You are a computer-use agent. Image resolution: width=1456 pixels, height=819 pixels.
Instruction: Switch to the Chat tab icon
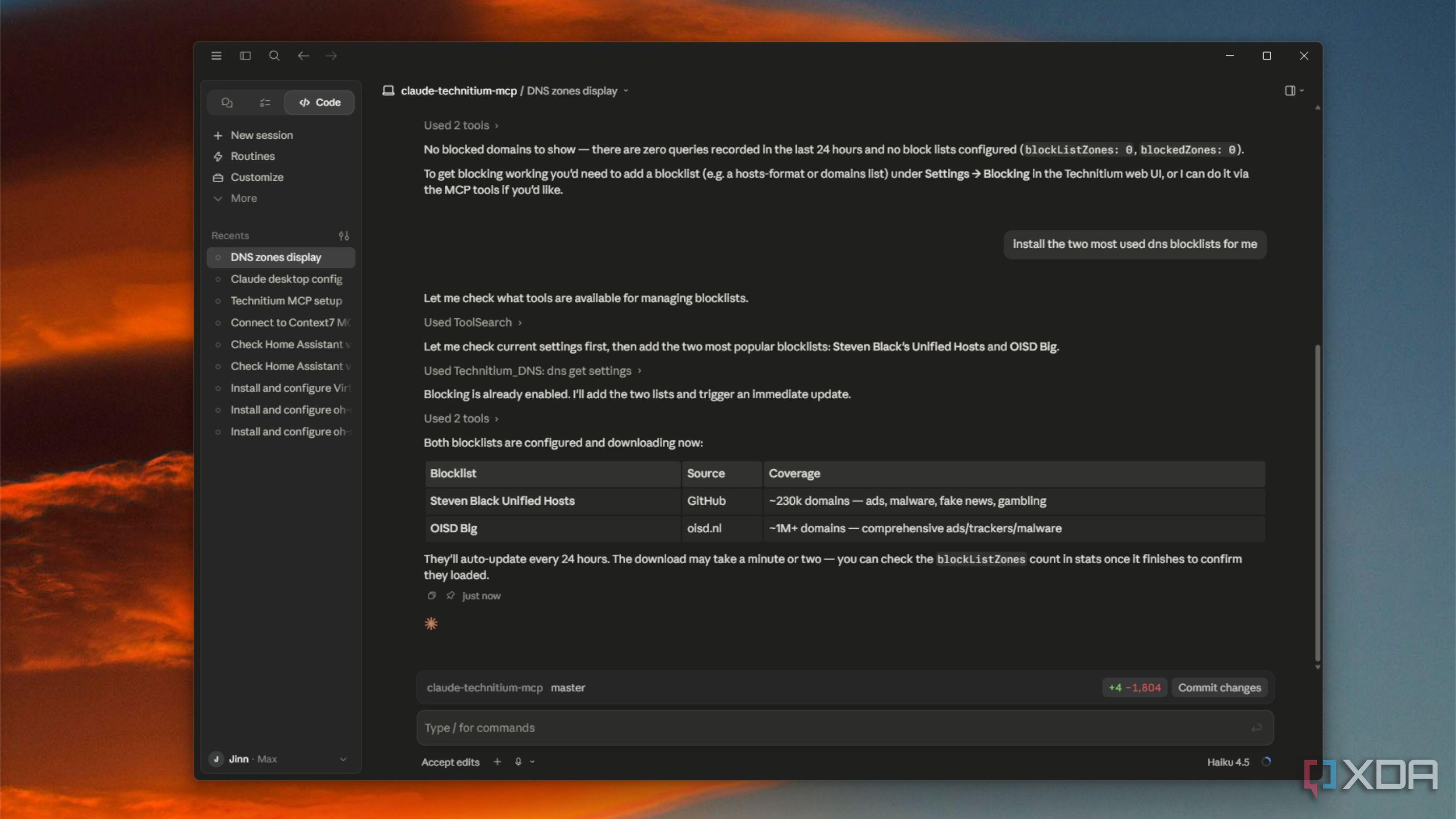(227, 102)
